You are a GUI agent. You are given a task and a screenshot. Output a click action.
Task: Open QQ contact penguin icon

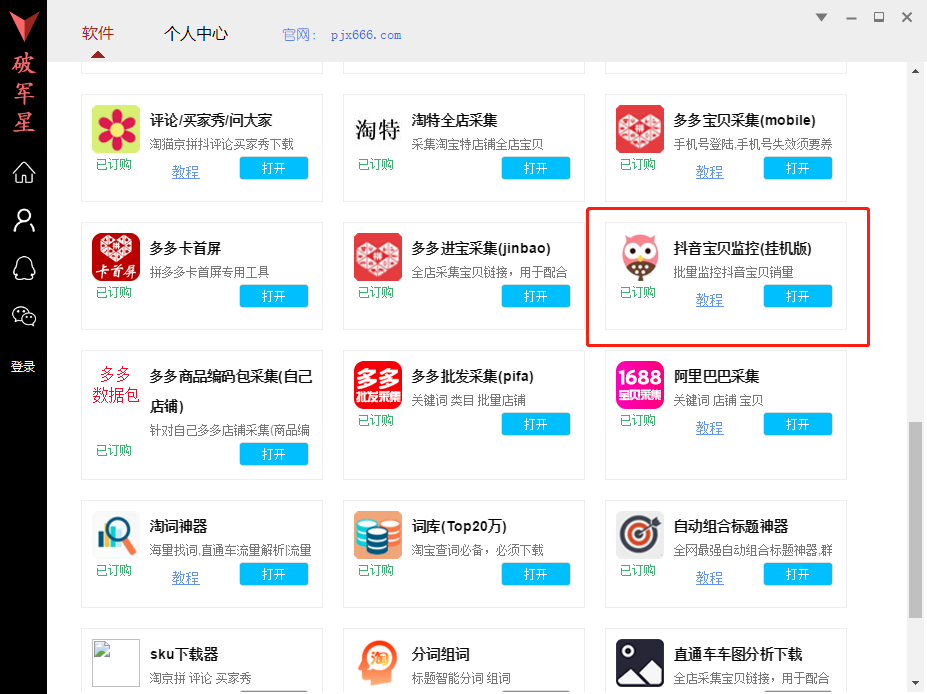coord(24,268)
